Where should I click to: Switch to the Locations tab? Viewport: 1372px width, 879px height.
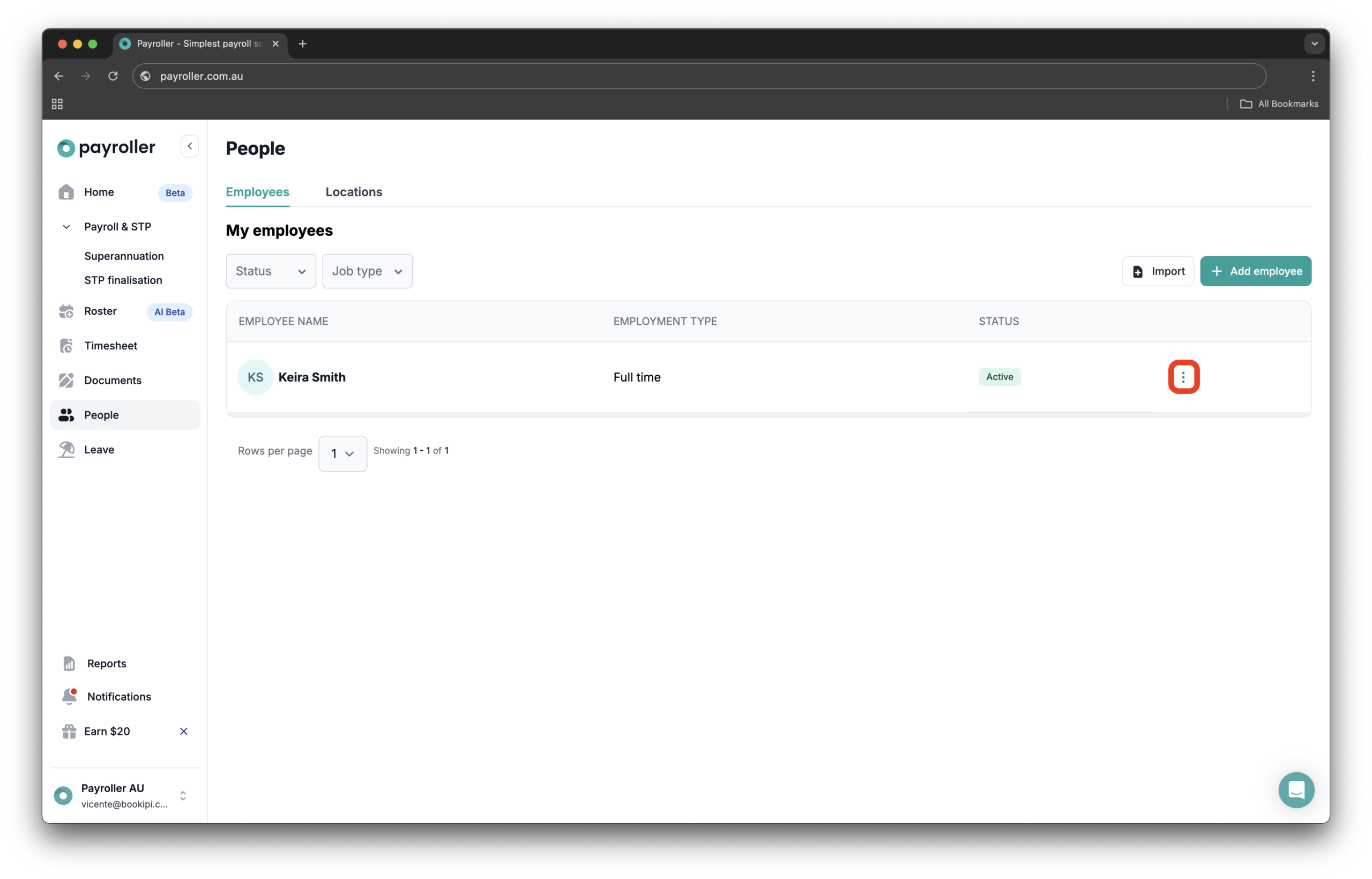354,192
